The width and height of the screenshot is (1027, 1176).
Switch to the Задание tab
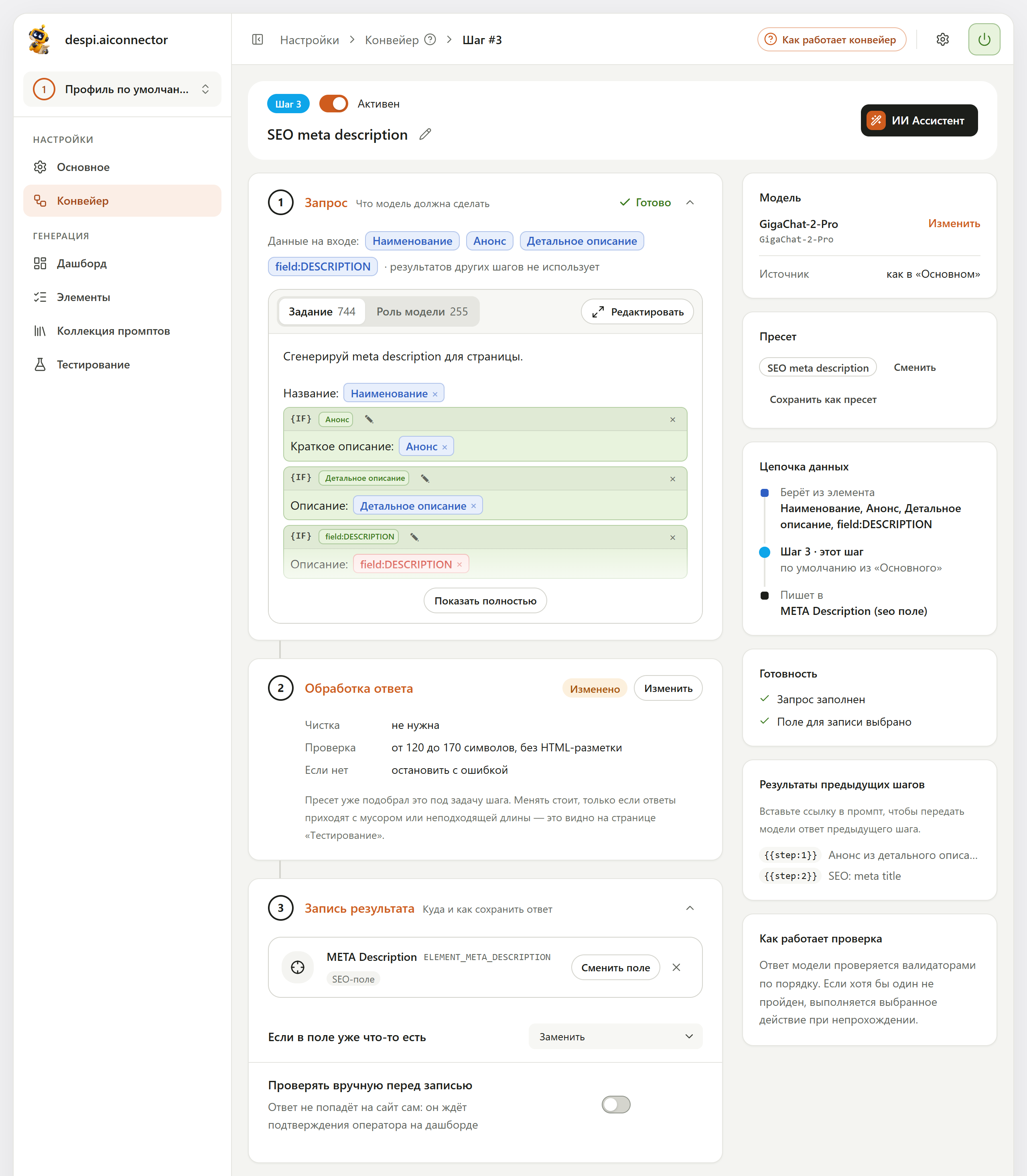click(x=321, y=311)
